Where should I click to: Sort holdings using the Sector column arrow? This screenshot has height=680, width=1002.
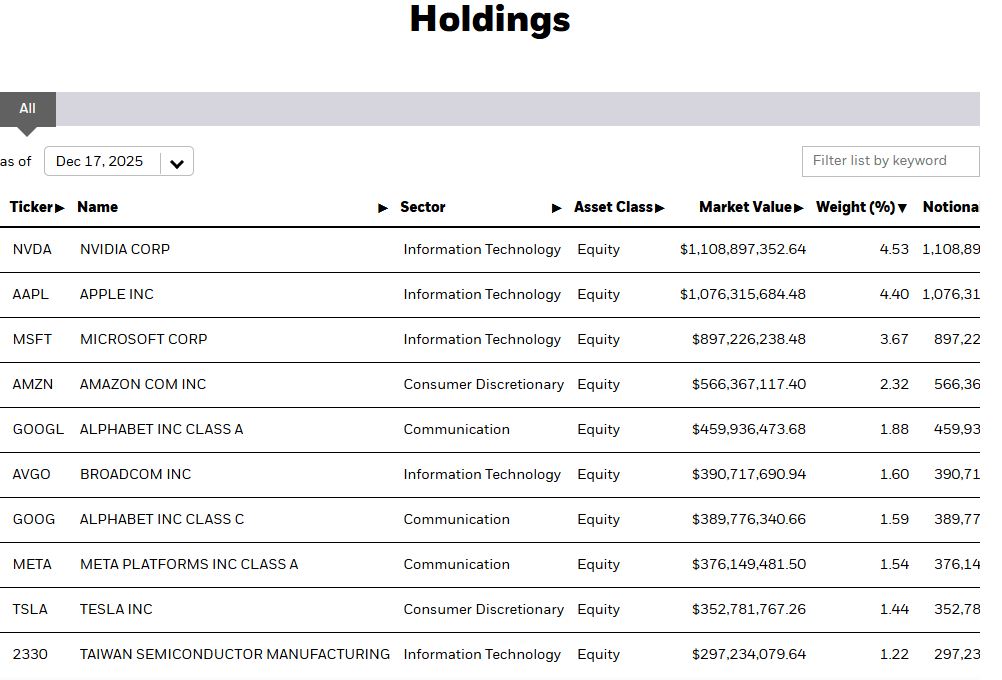[557, 208]
